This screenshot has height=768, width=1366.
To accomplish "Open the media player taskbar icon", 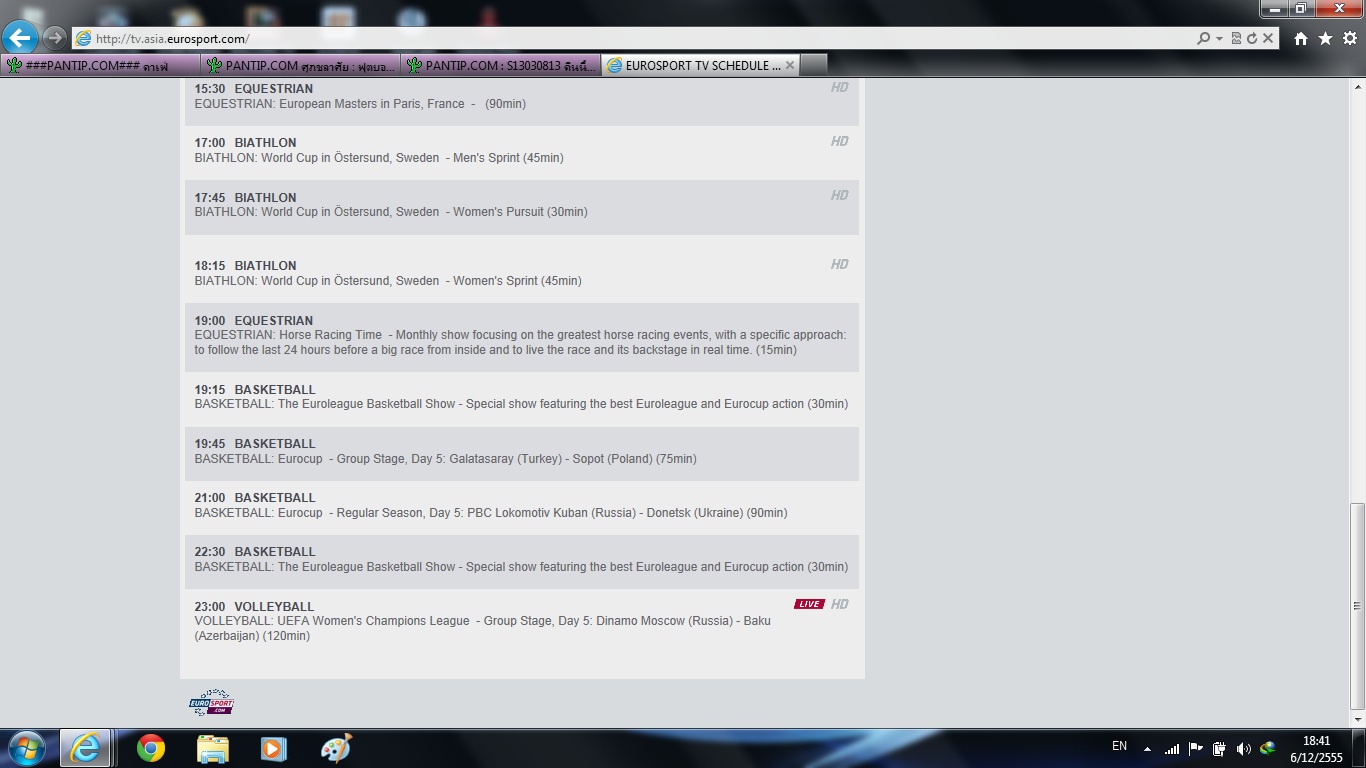I will tap(273, 748).
